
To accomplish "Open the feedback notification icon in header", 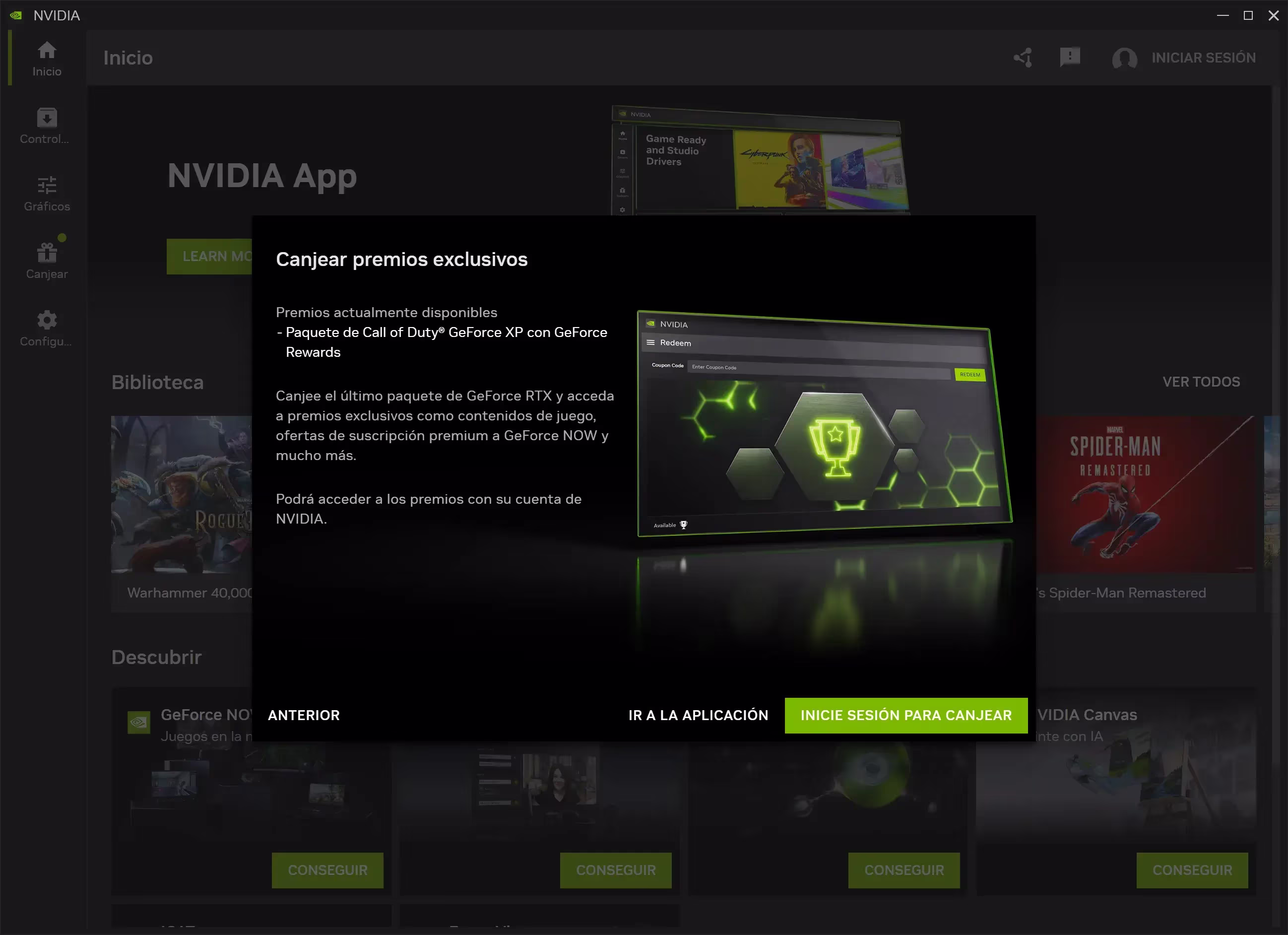I will click(1070, 58).
